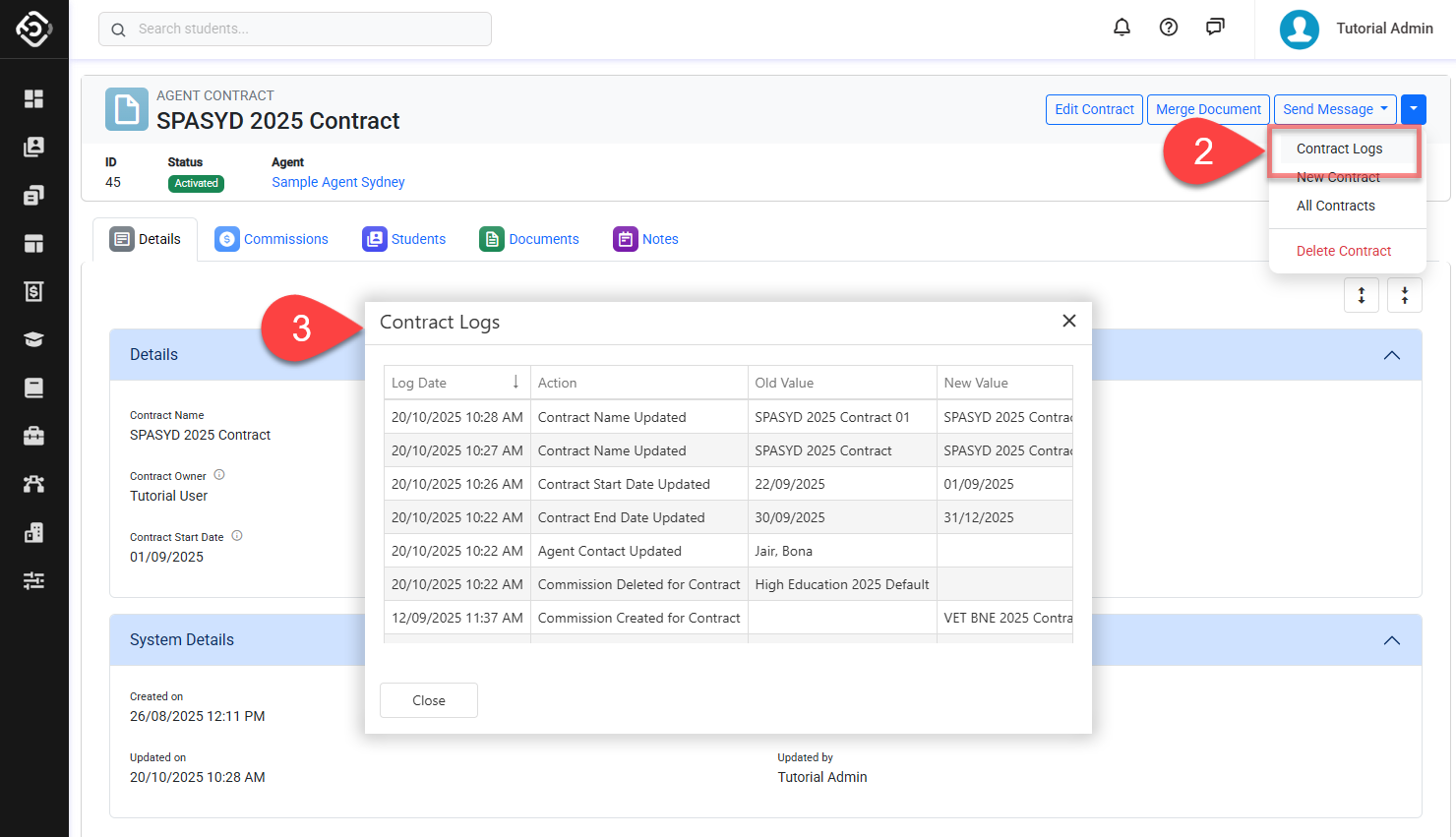Select Contract Logs from the menu
This screenshot has width=1456, height=837.
[1339, 149]
